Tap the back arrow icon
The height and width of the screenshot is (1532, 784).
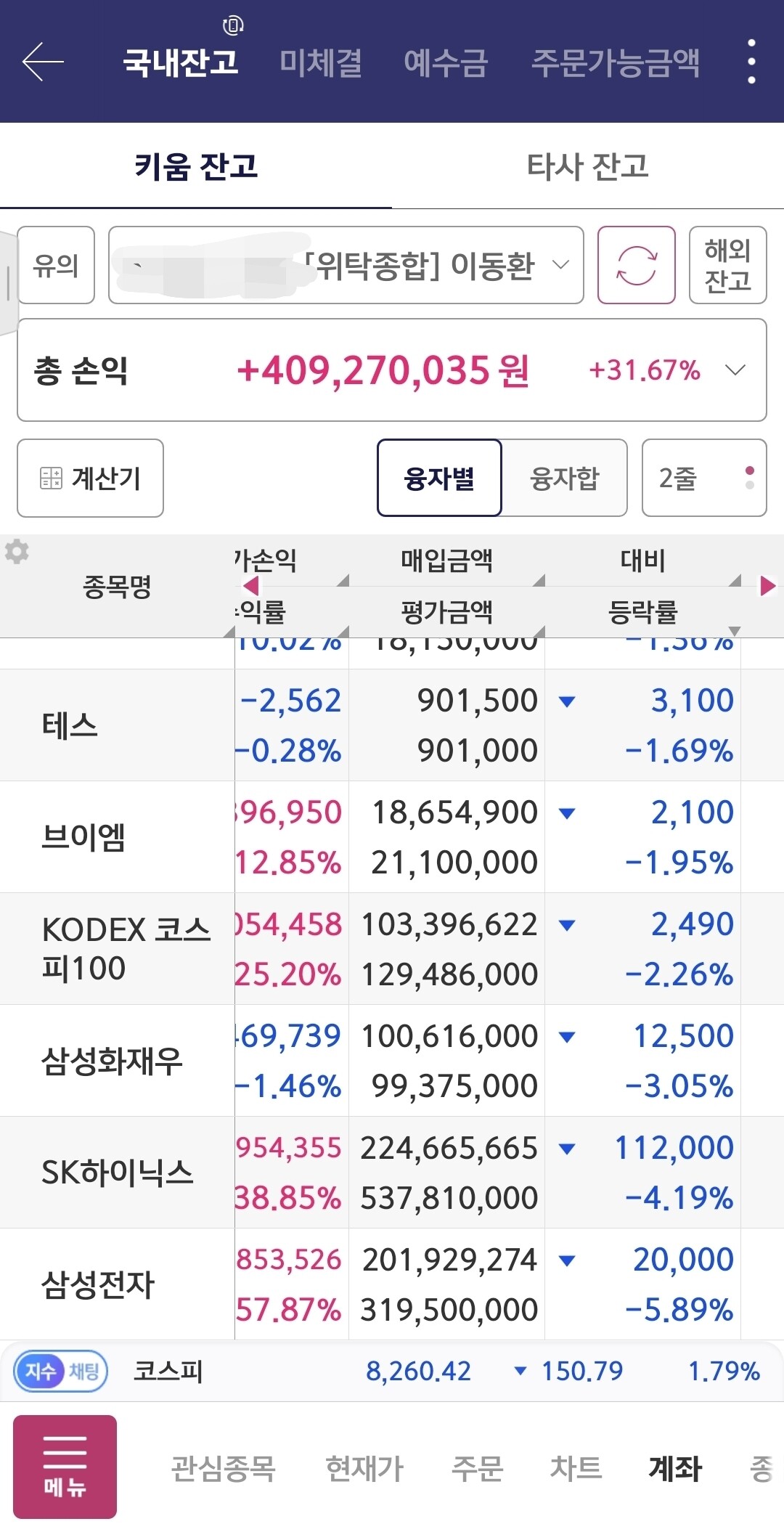pos(43,62)
